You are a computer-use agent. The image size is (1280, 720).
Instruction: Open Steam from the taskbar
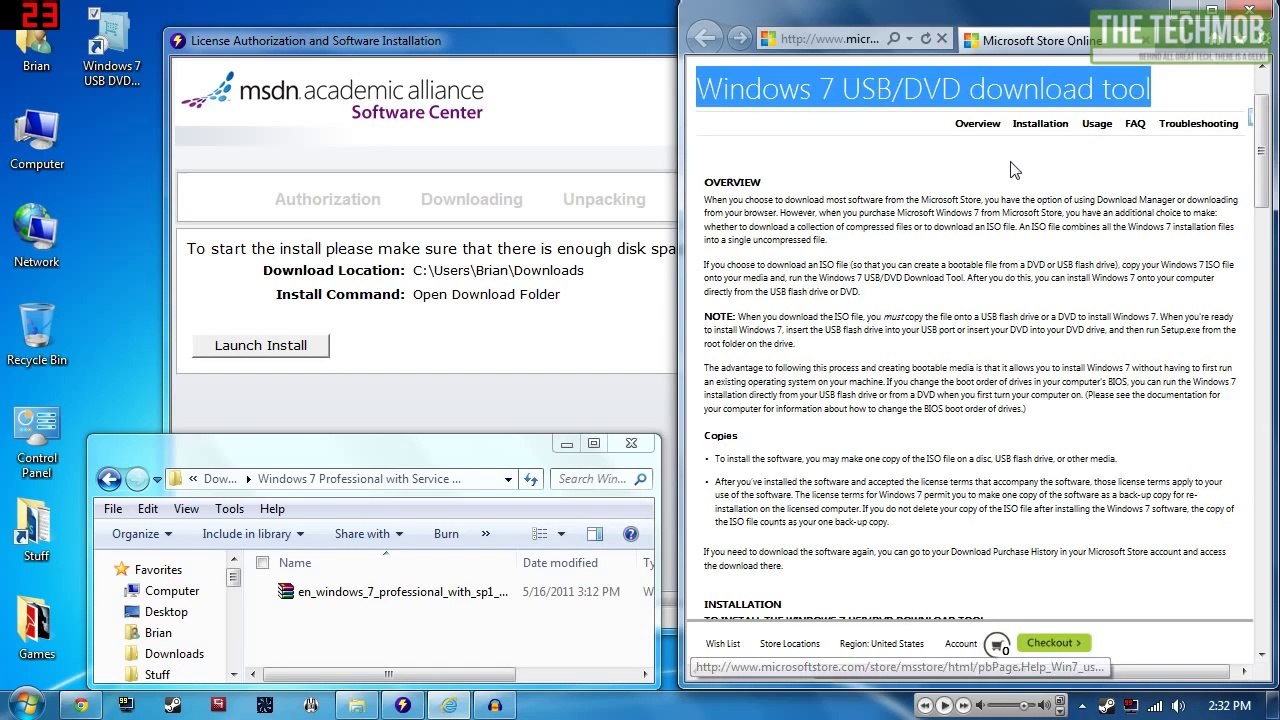172,705
